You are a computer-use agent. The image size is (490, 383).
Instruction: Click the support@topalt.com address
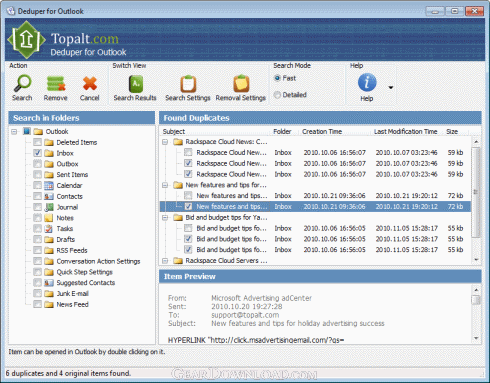tap(245, 315)
